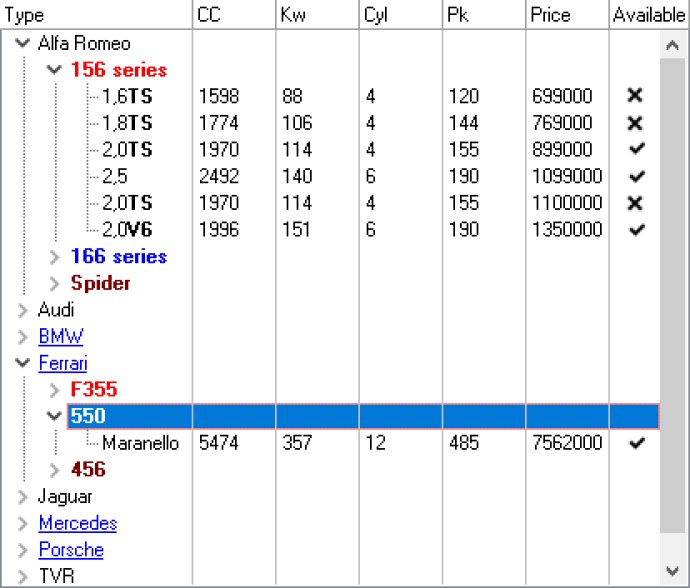
Task: Click the CC value 5474
Action: point(219,443)
